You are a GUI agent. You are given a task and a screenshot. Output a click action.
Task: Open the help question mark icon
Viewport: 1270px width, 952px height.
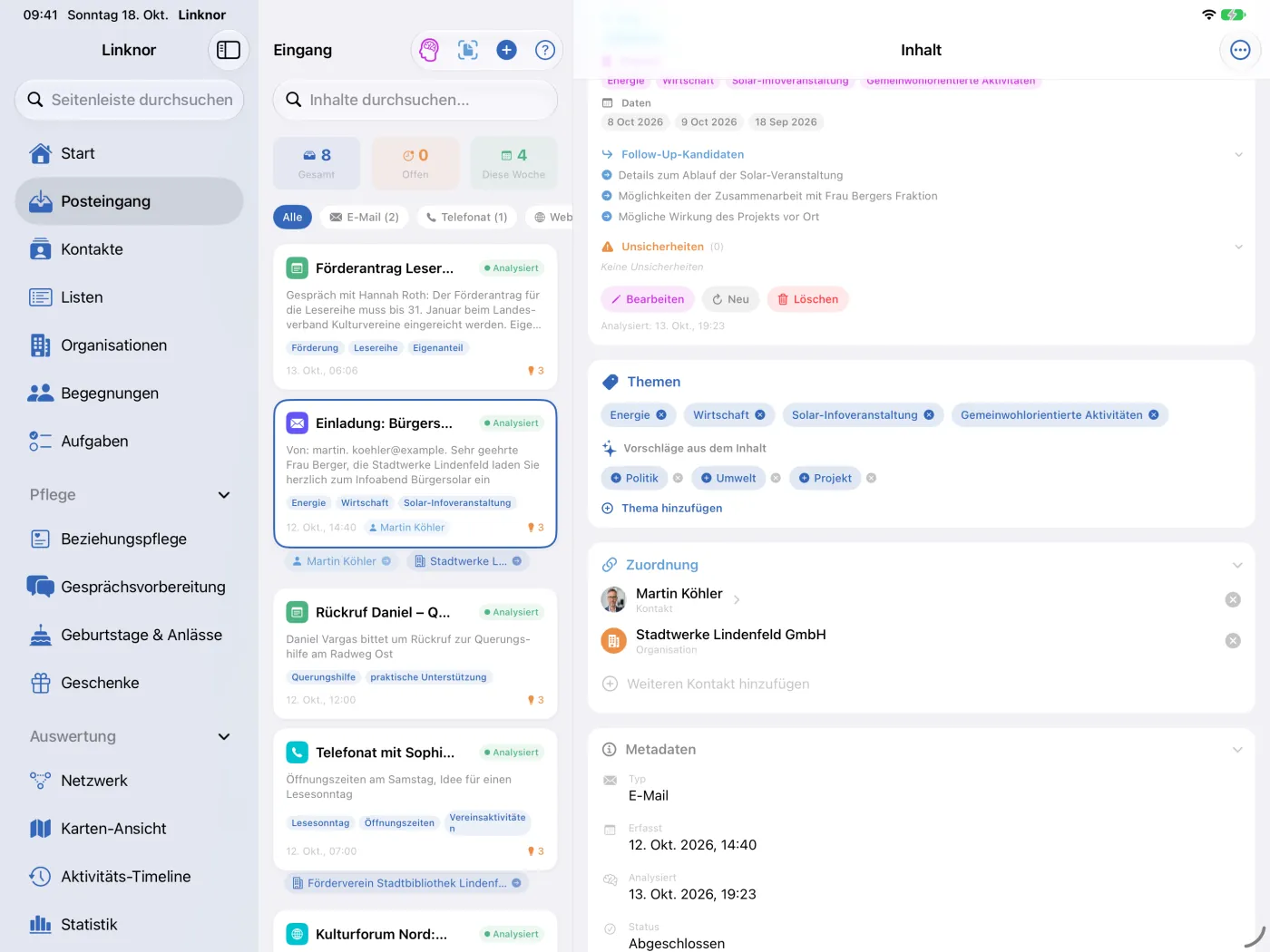point(545,50)
